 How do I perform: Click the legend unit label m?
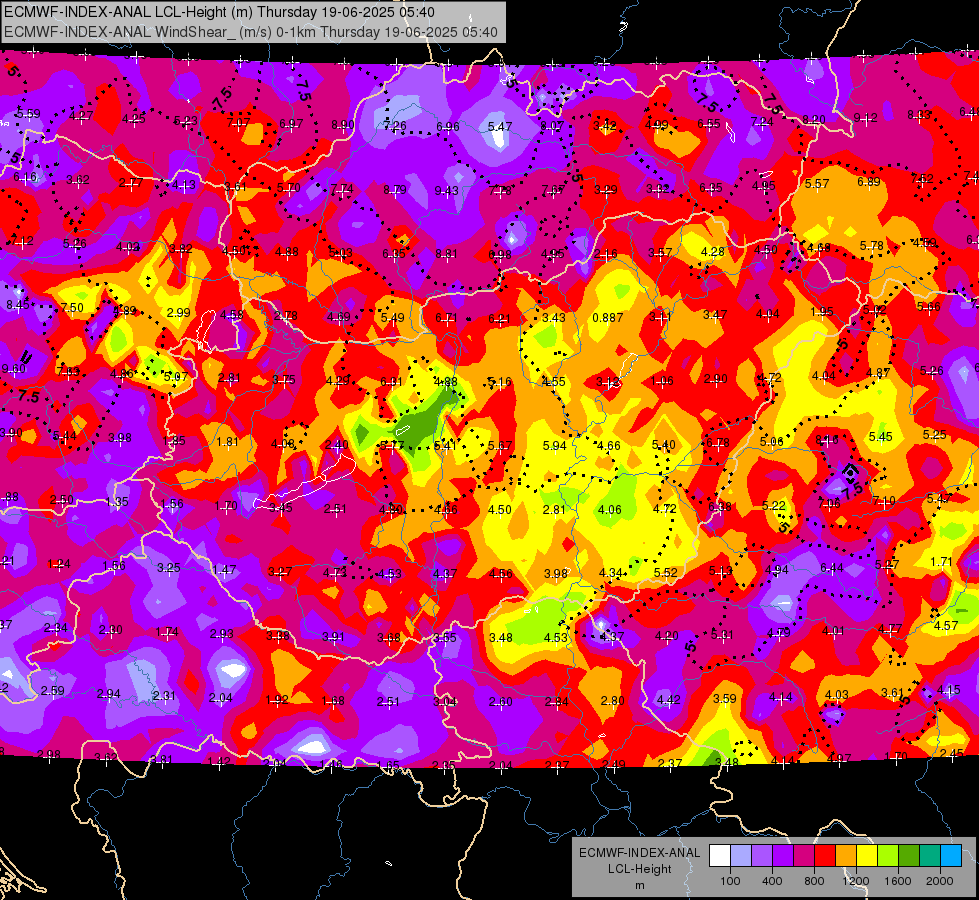pyautogui.click(x=640, y=886)
